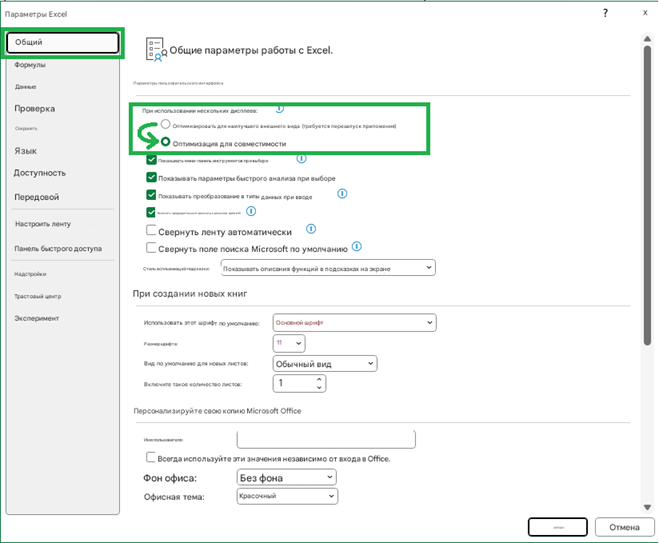Screen dimensions: 659x543
Task: Increase the sheet count using up stepper arrow
Action: (319, 379)
